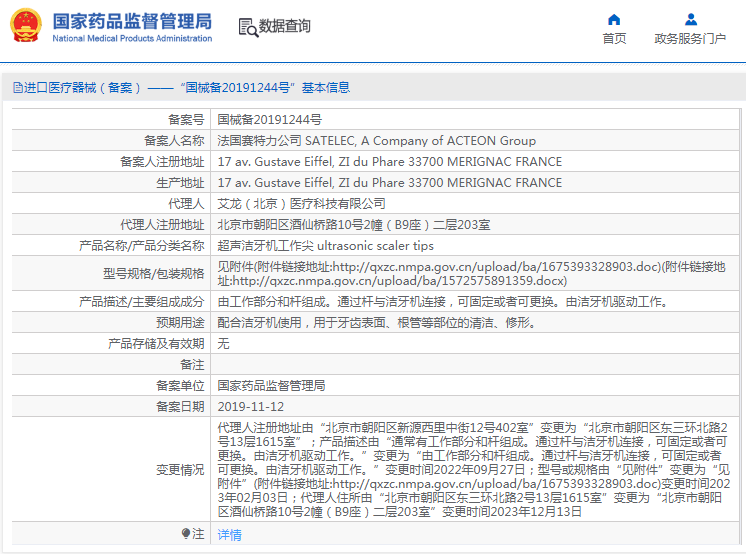The width and height of the screenshot is (746, 554).
Task: Open 政务服务门户 portal link
Action: pyautogui.click(x=690, y=39)
